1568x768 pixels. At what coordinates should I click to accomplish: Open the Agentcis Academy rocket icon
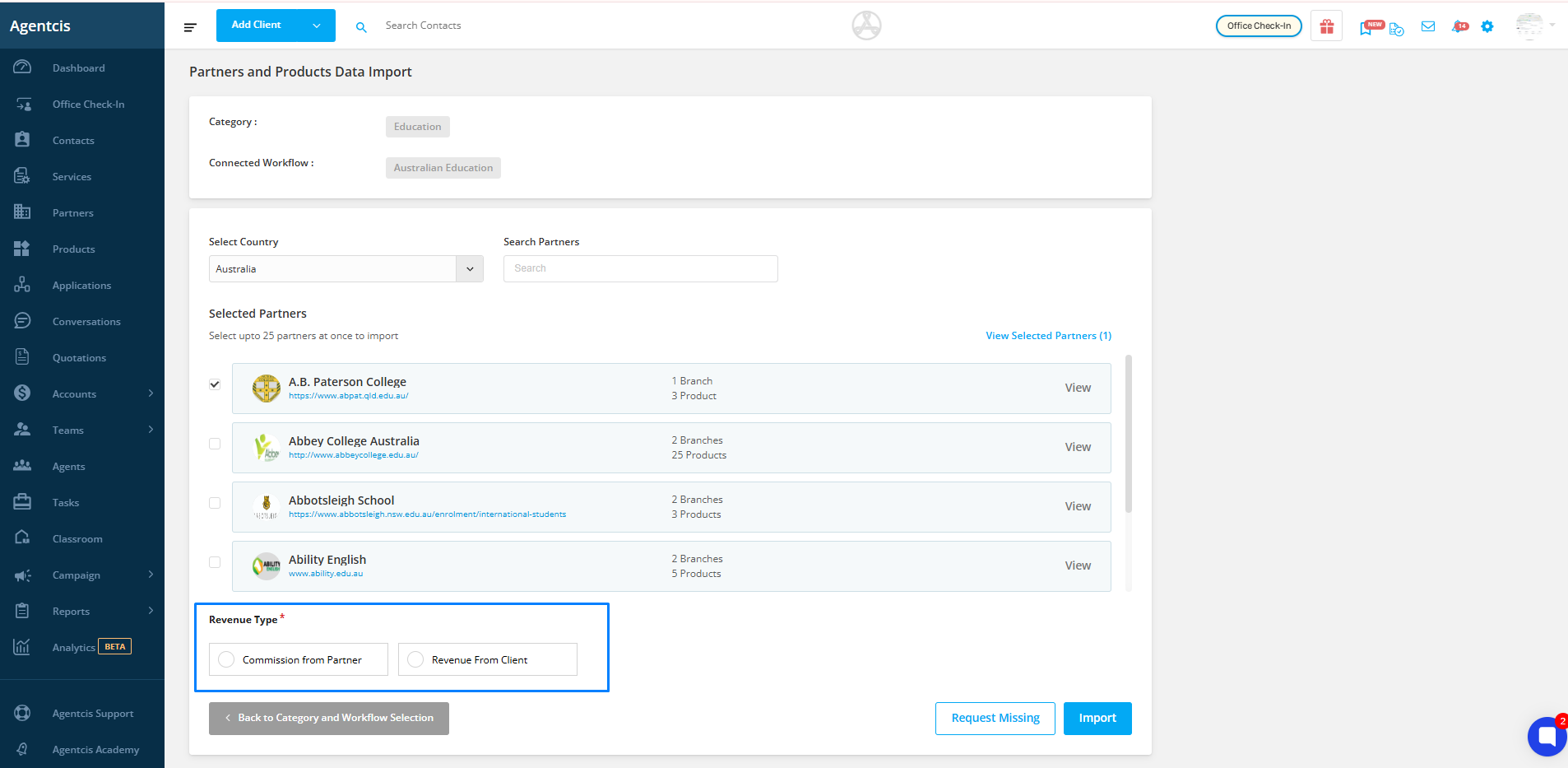coord(22,749)
